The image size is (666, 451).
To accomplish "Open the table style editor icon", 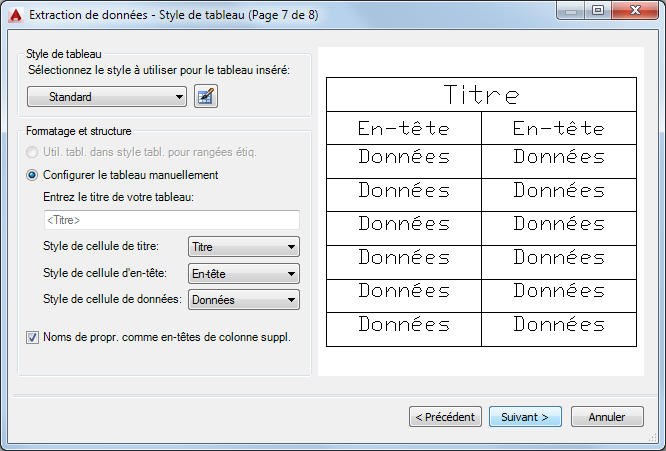I will click(x=206, y=97).
